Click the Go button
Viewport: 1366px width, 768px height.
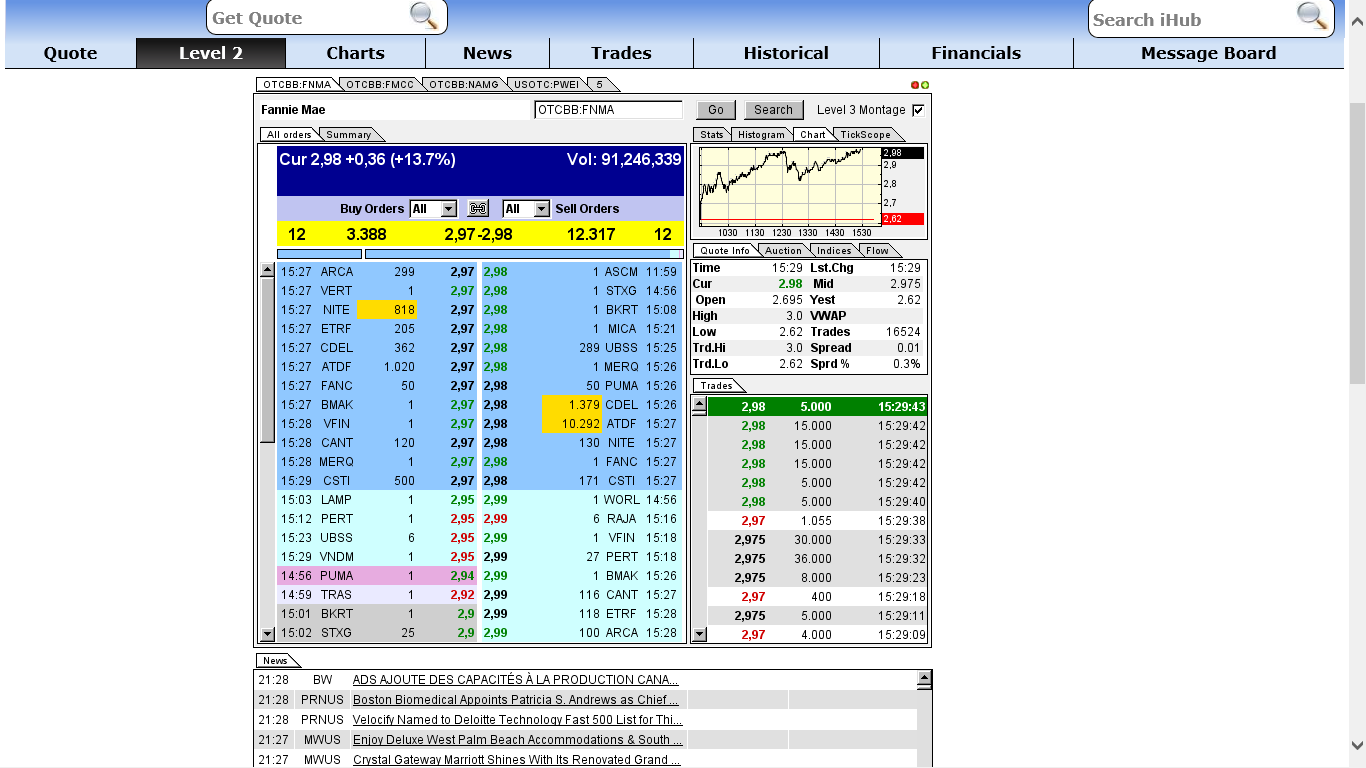716,110
